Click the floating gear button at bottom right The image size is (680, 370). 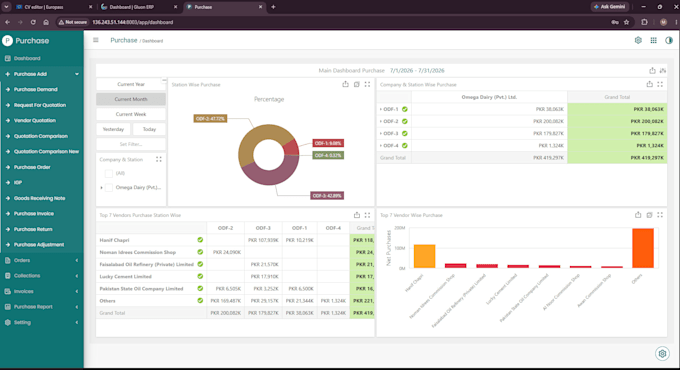click(662, 354)
